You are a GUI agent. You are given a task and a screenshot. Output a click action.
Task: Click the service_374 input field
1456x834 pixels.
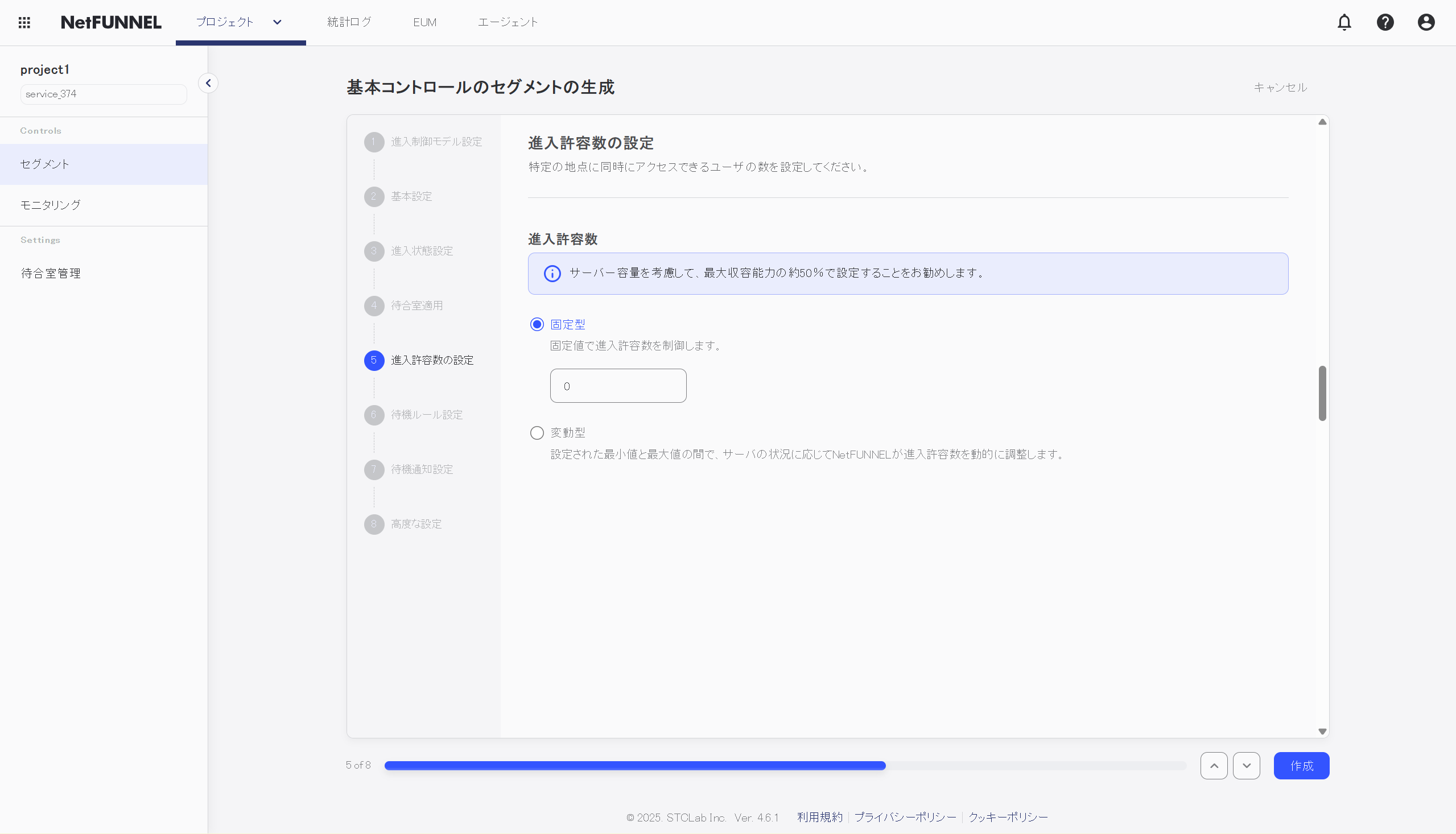103,93
